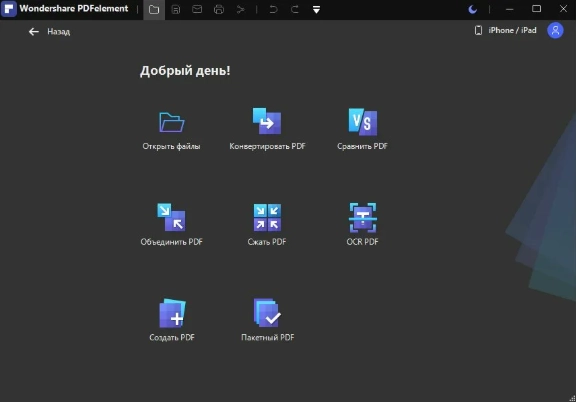Click the Пакетный PDF batch icon
The image size is (576, 402).
click(267, 313)
